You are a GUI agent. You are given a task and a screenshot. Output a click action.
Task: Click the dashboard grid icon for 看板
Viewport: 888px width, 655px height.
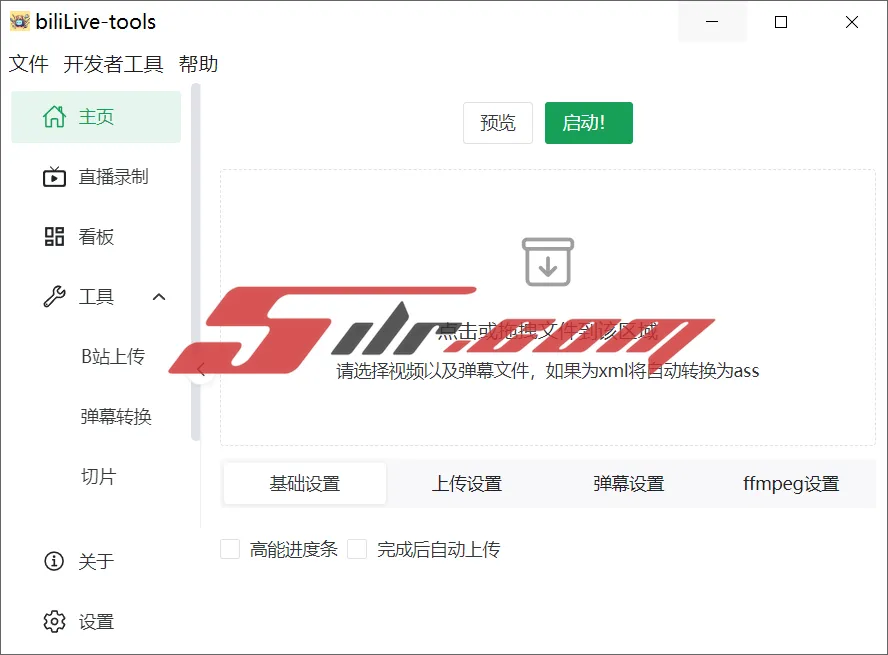coord(54,237)
